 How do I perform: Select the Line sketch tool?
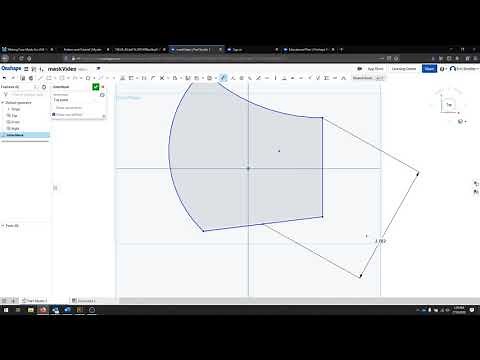pyautogui.click(x=41, y=78)
